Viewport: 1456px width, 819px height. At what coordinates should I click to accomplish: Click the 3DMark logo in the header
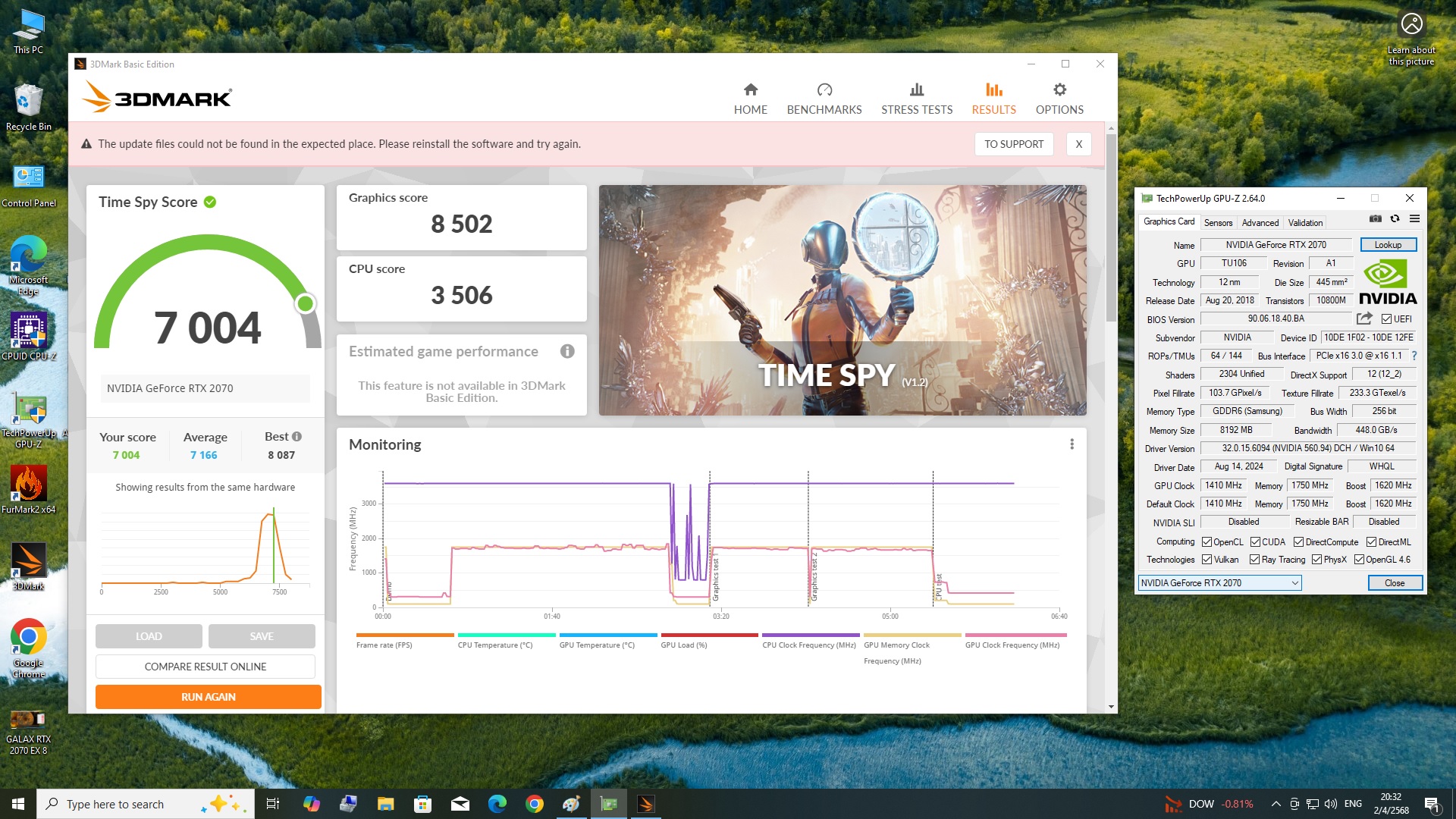[x=156, y=97]
